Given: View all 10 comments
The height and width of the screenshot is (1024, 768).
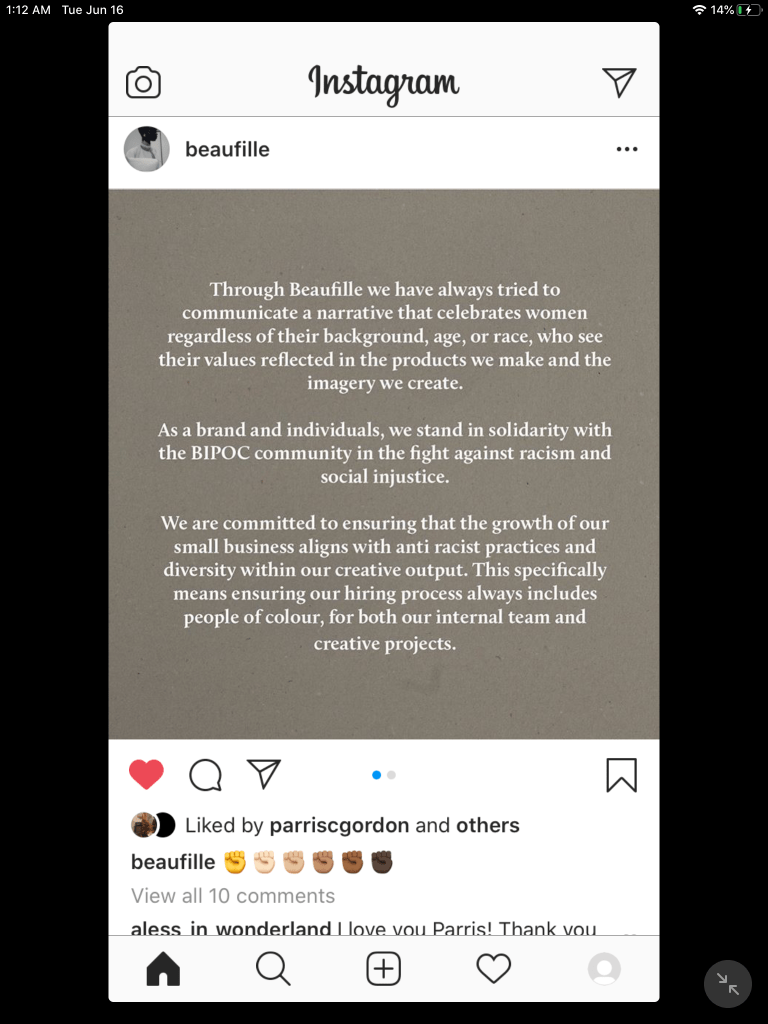Looking at the screenshot, I should point(233,896).
